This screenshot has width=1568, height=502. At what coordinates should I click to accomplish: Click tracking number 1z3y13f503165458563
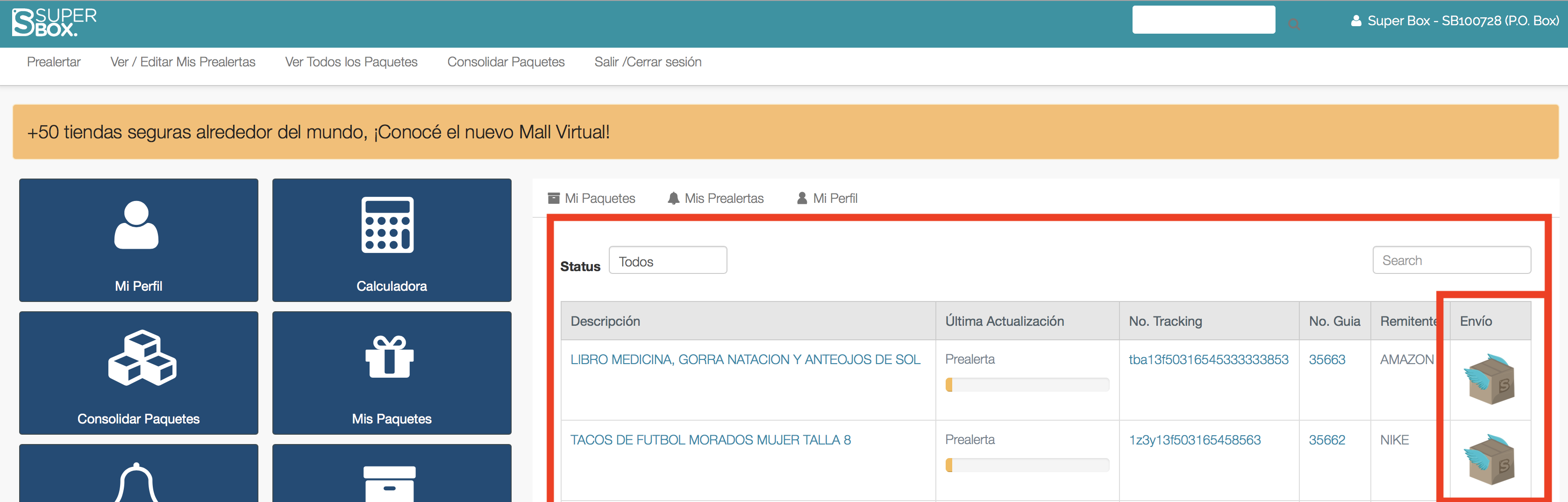pyautogui.click(x=1195, y=440)
